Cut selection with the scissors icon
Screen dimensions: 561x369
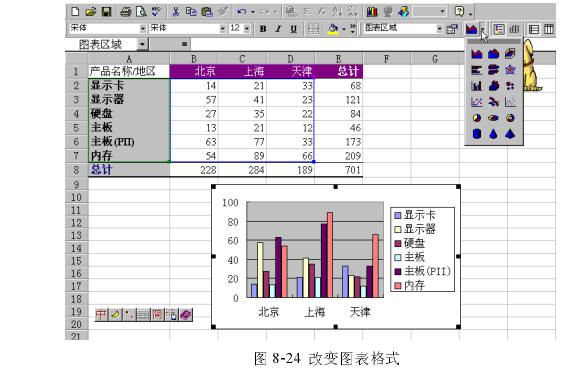click(176, 12)
